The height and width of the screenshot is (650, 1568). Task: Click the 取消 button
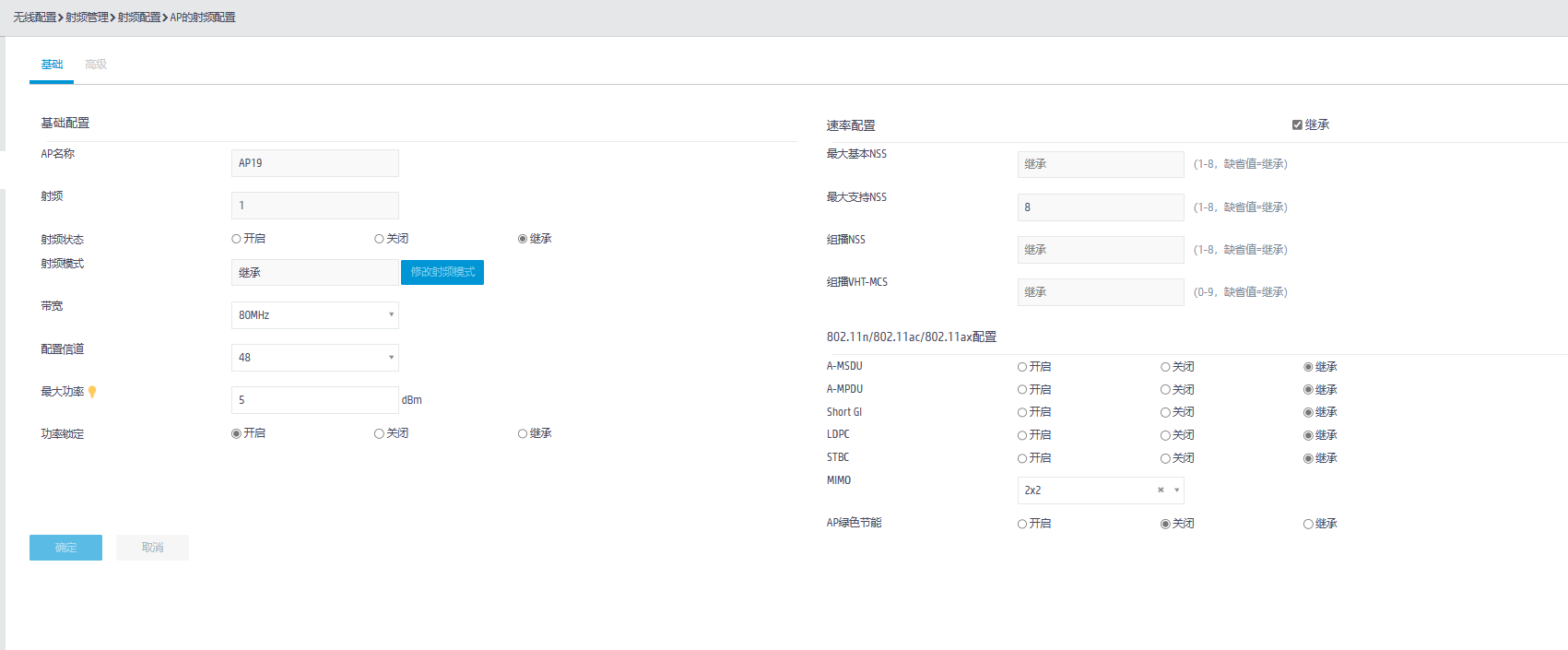pos(152,548)
